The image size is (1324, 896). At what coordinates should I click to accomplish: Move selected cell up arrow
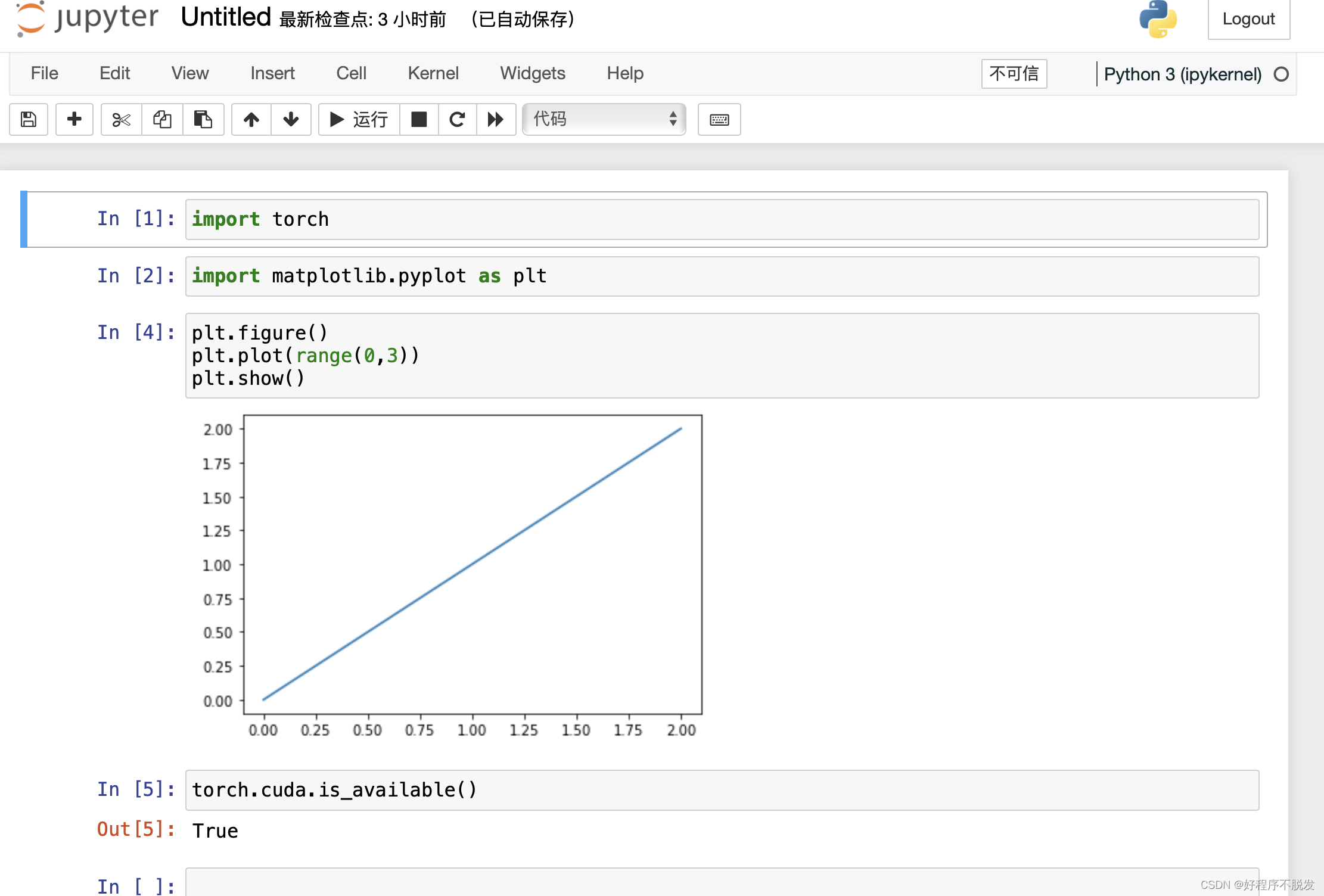tap(251, 120)
